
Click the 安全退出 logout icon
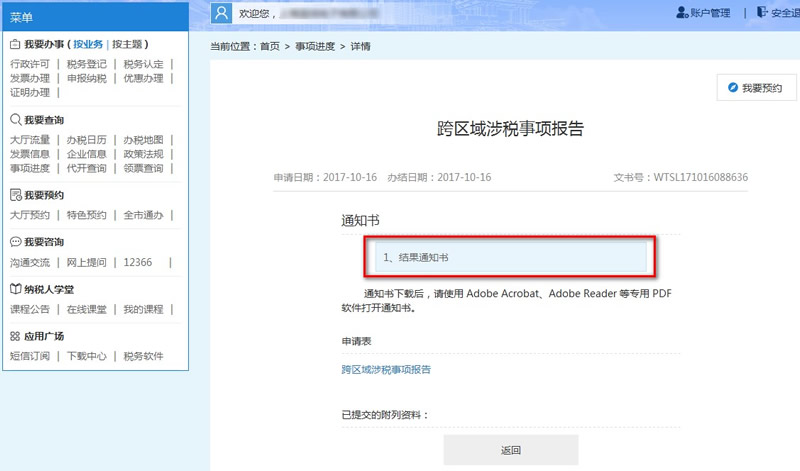point(763,13)
